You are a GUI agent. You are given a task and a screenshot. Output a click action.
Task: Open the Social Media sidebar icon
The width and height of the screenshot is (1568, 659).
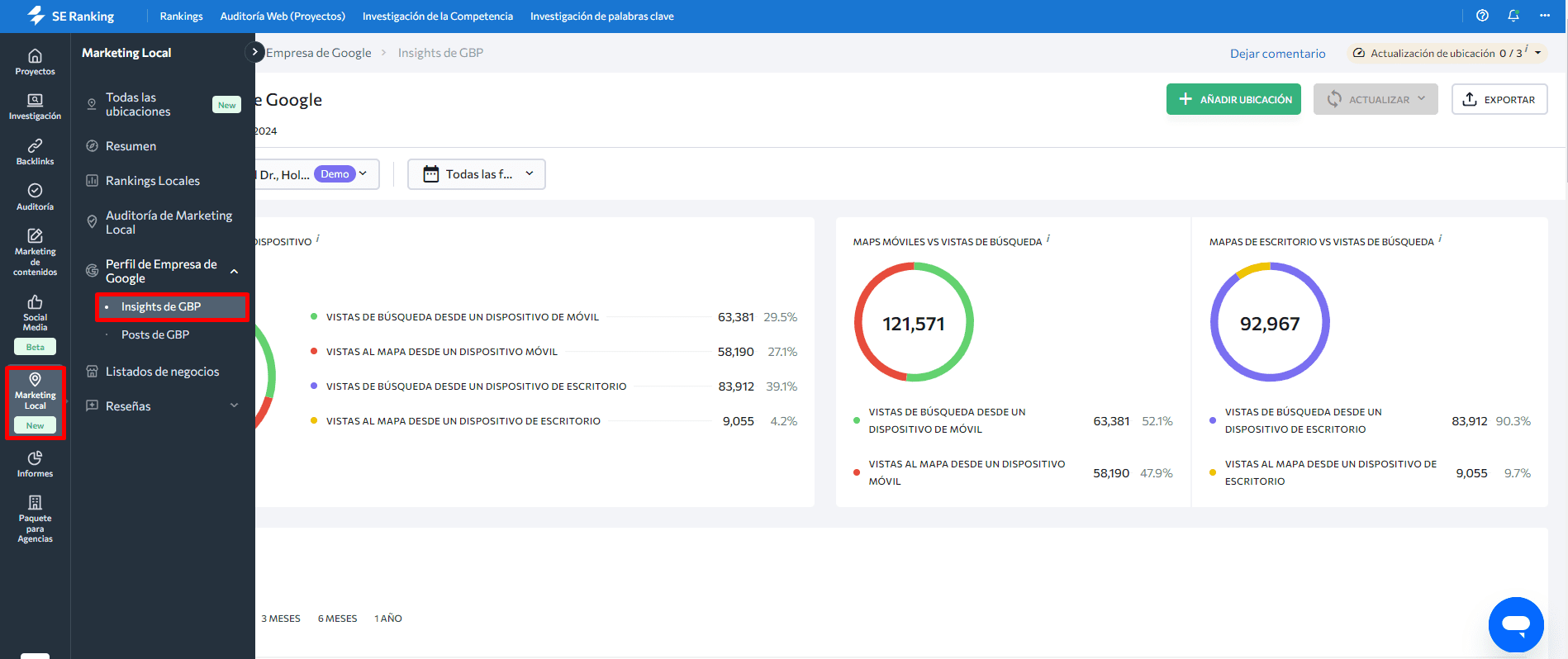35,324
